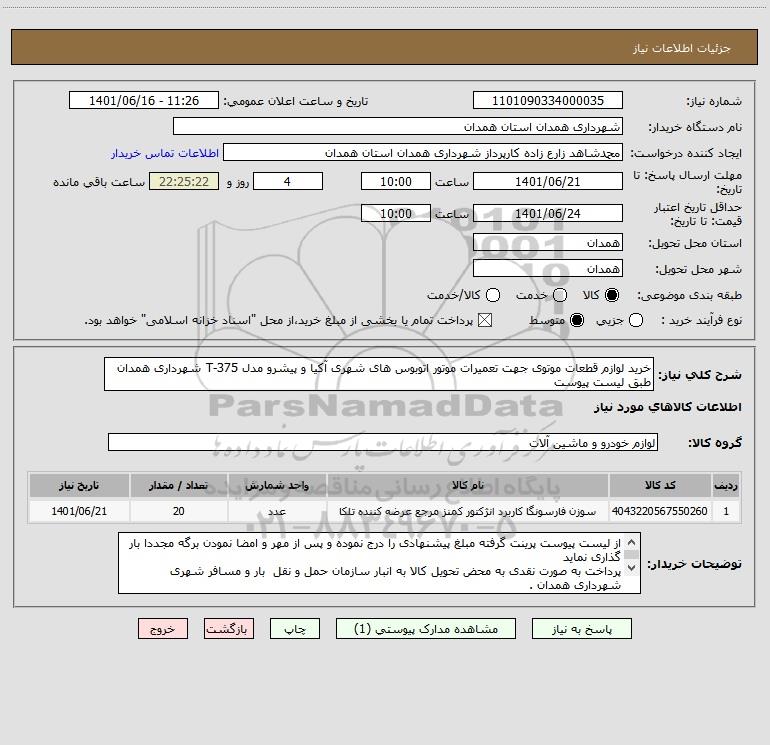
Task: Click the نام کالا column header
Action: (x=468, y=485)
